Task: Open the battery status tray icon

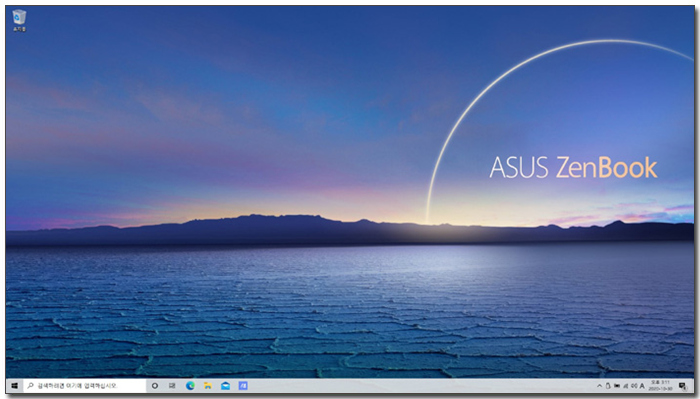Action: [617, 386]
